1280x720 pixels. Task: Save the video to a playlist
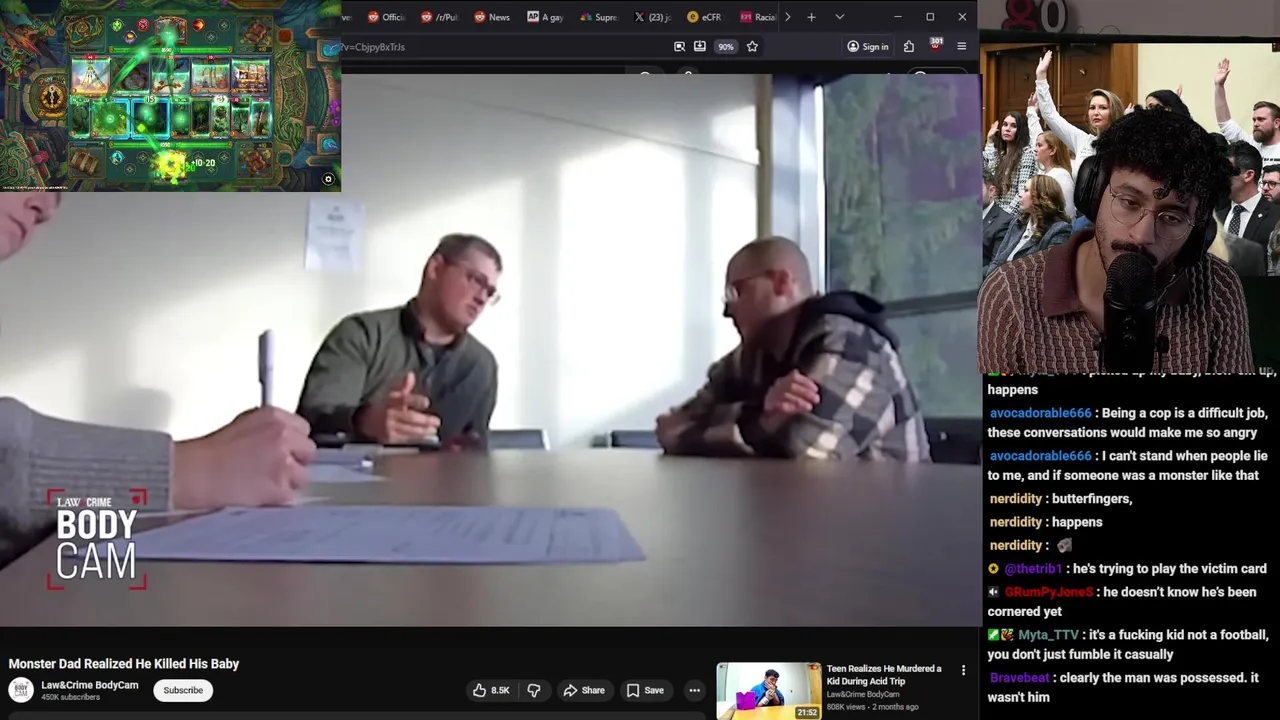[645, 690]
